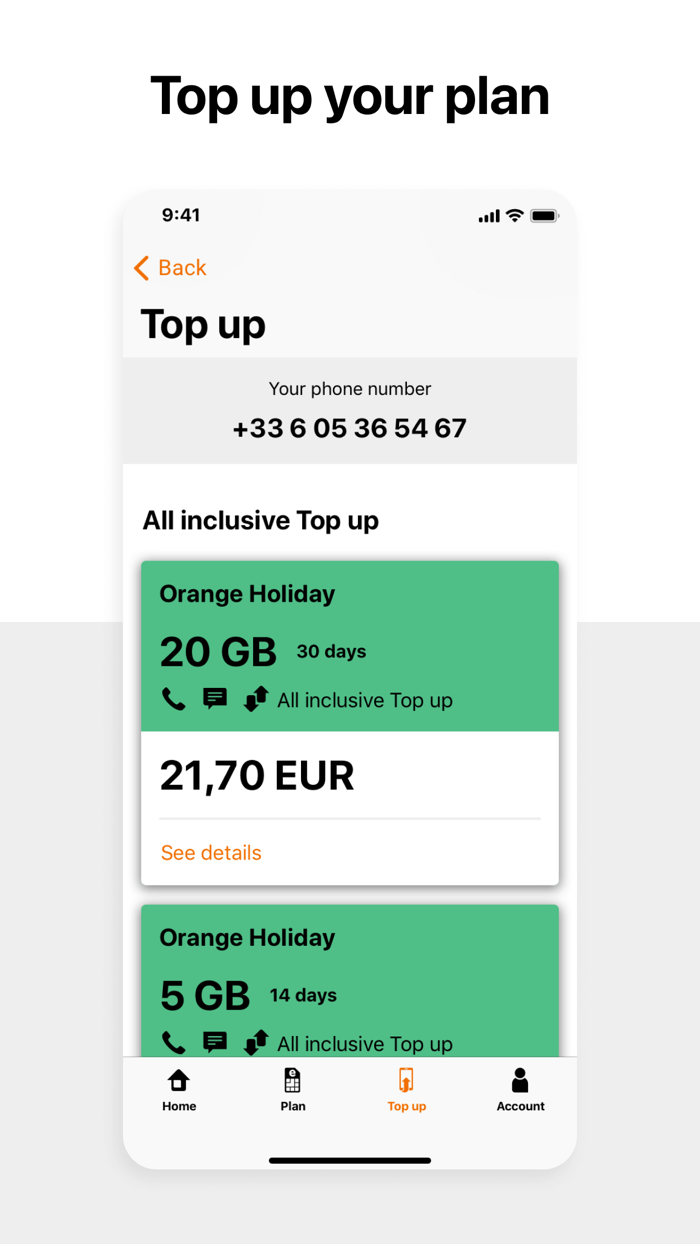Click the data transfer arrows icon on 20 GB card
700x1244 pixels.
256,699
